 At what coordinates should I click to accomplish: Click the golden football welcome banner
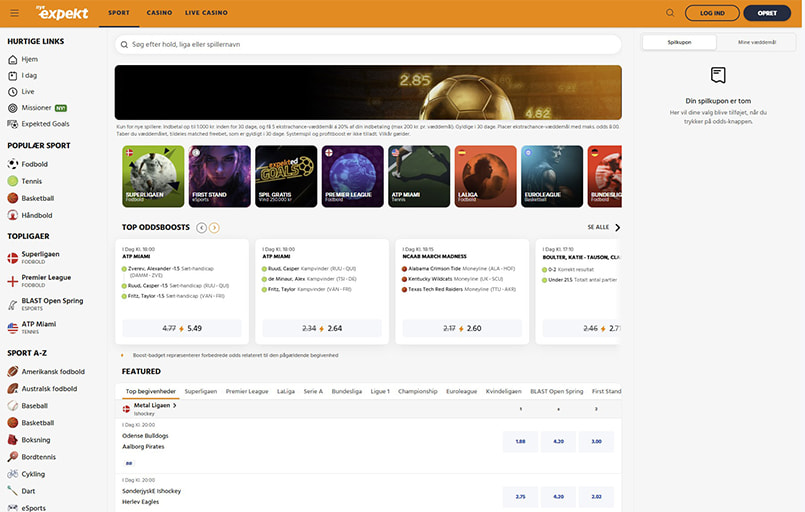point(368,92)
